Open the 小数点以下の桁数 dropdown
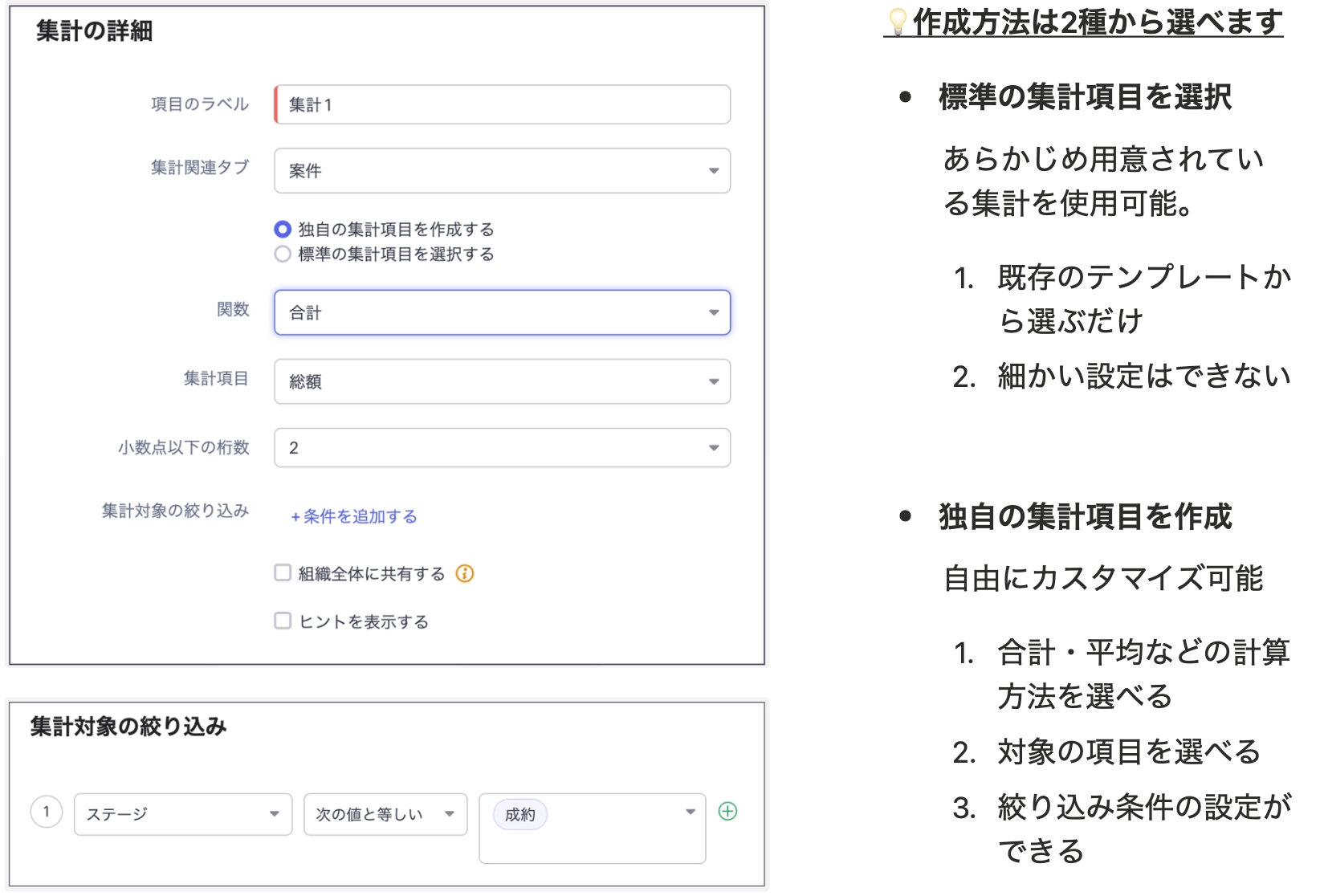This screenshot has width=1320, height=896. (x=502, y=448)
